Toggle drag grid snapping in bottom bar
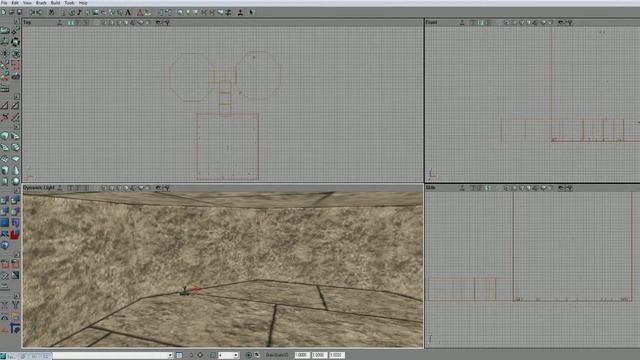Screen dimensions: 640x360 pos(213,356)
